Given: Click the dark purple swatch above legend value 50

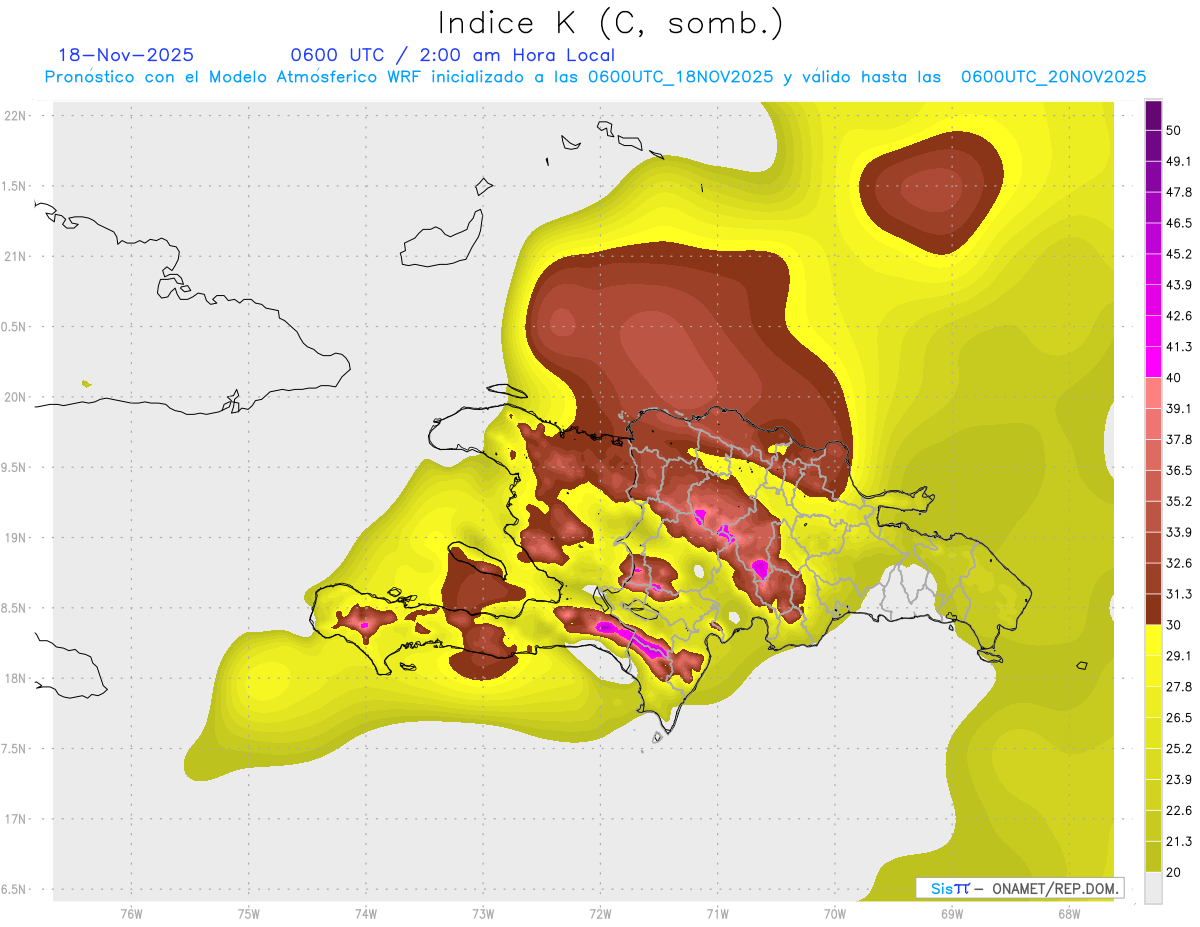Looking at the screenshot, I should click(x=1153, y=115).
